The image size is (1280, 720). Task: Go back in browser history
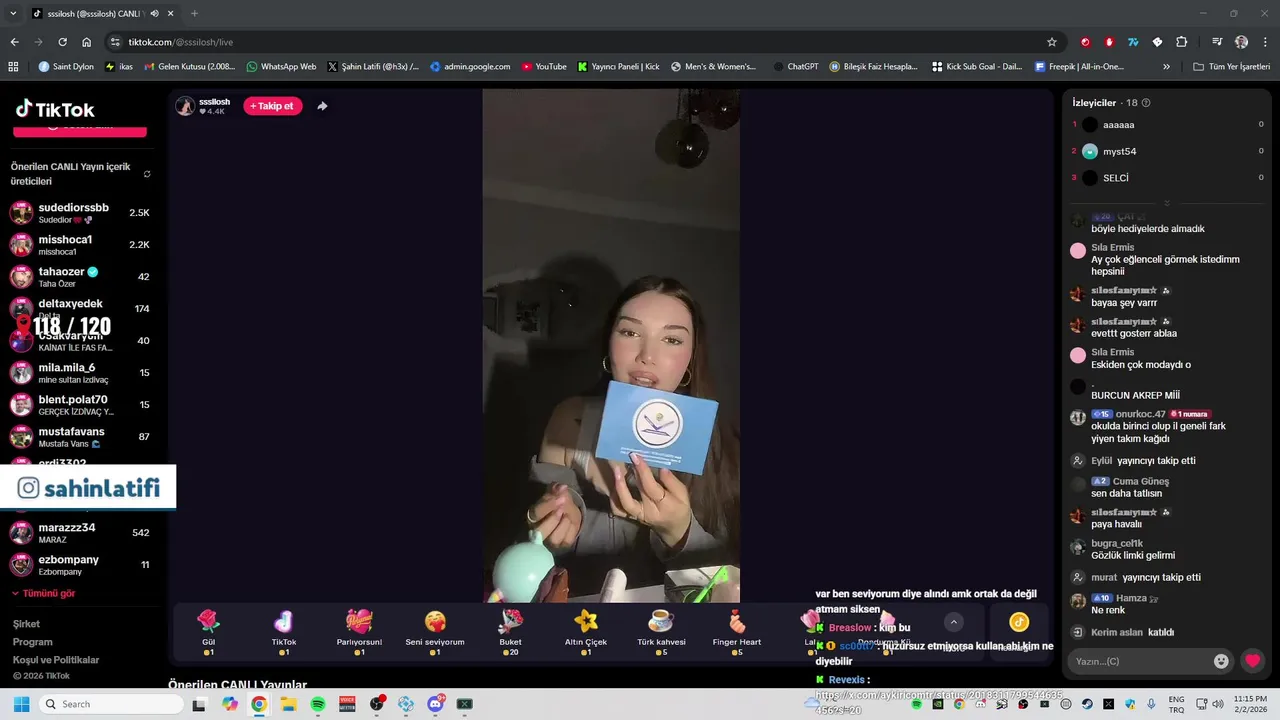14,42
